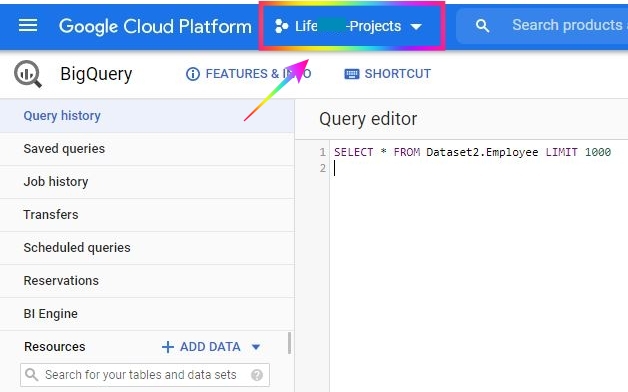The width and height of the screenshot is (628, 392).
Task: Open the hamburger navigation menu
Action: pyautogui.click(x=28, y=26)
